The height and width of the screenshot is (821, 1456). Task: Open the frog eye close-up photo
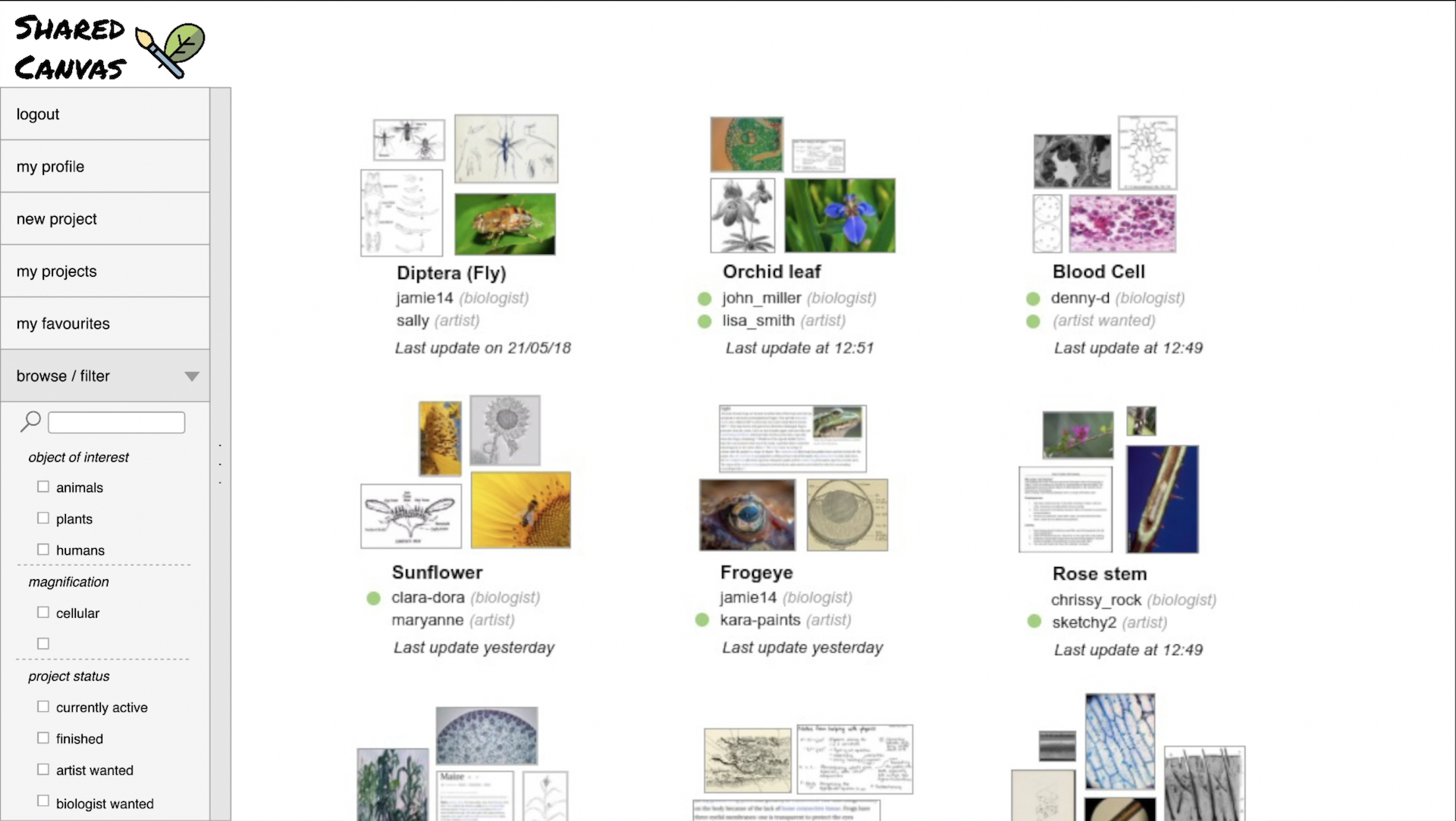click(x=747, y=515)
